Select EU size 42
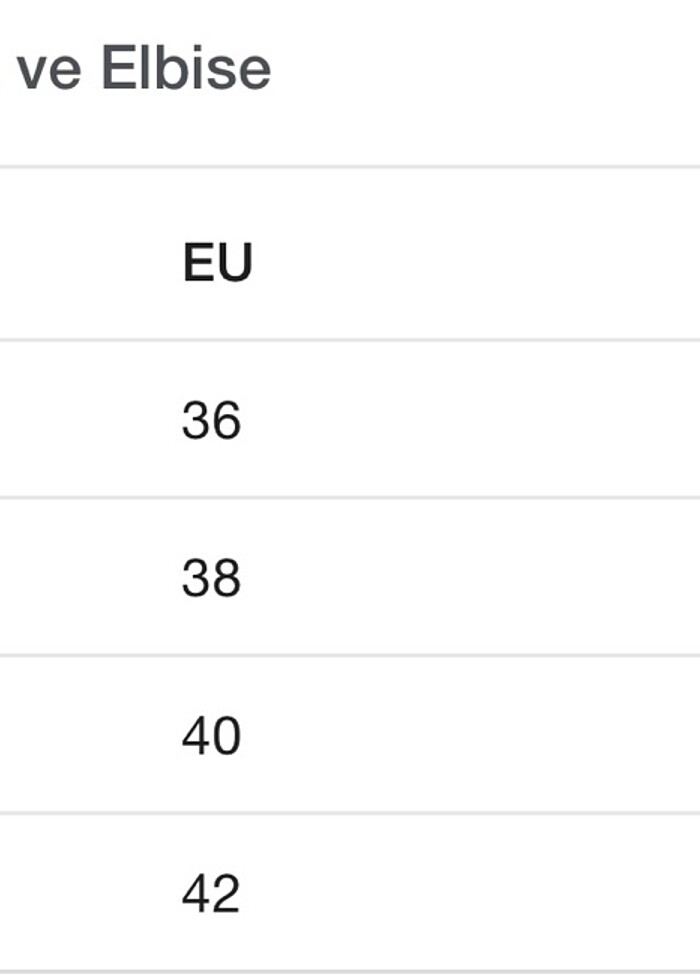This screenshot has height=980, width=700. click(x=211, y=893)
